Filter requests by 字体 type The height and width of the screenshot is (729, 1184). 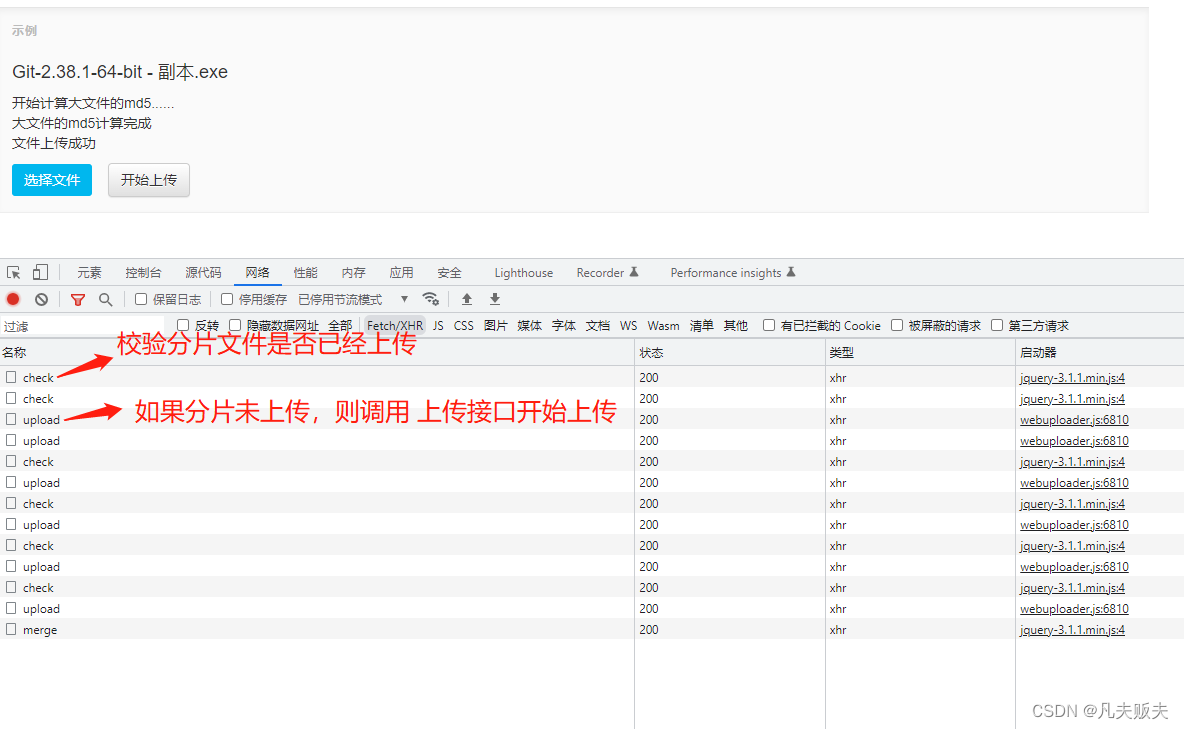pos(563,326)
